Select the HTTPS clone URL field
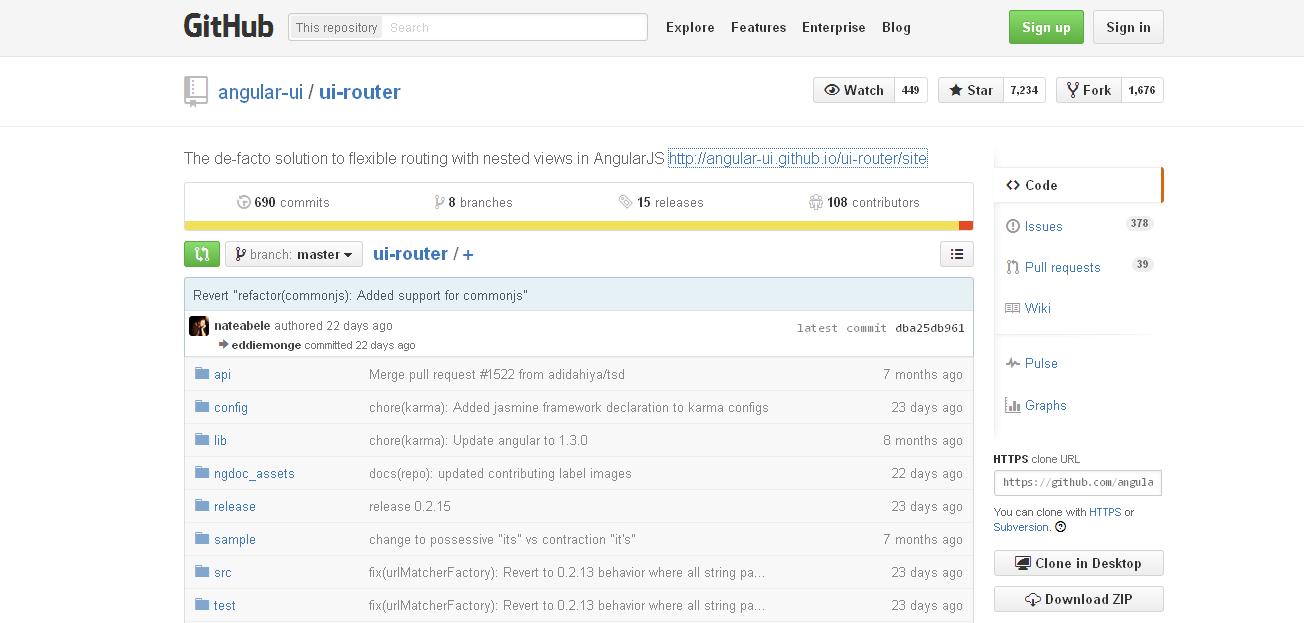 pos(1078,482)
